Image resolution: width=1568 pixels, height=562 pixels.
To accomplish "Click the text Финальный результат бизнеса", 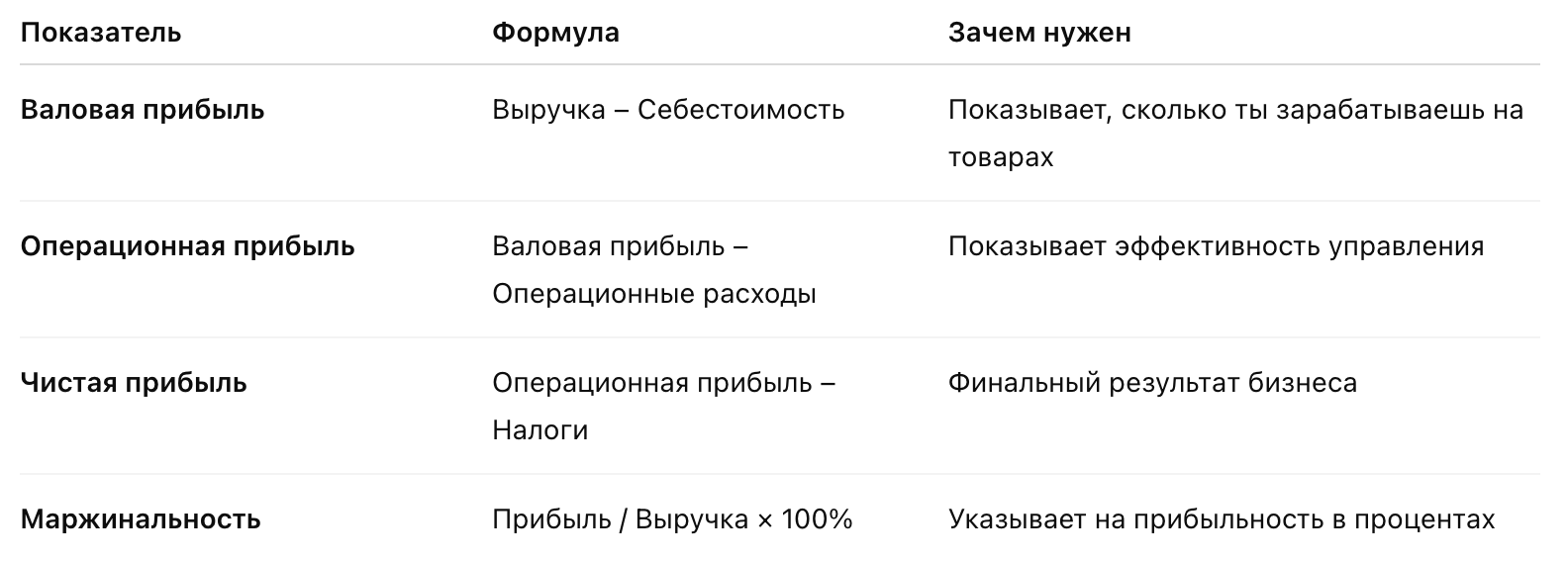I will pos(1152,383).
